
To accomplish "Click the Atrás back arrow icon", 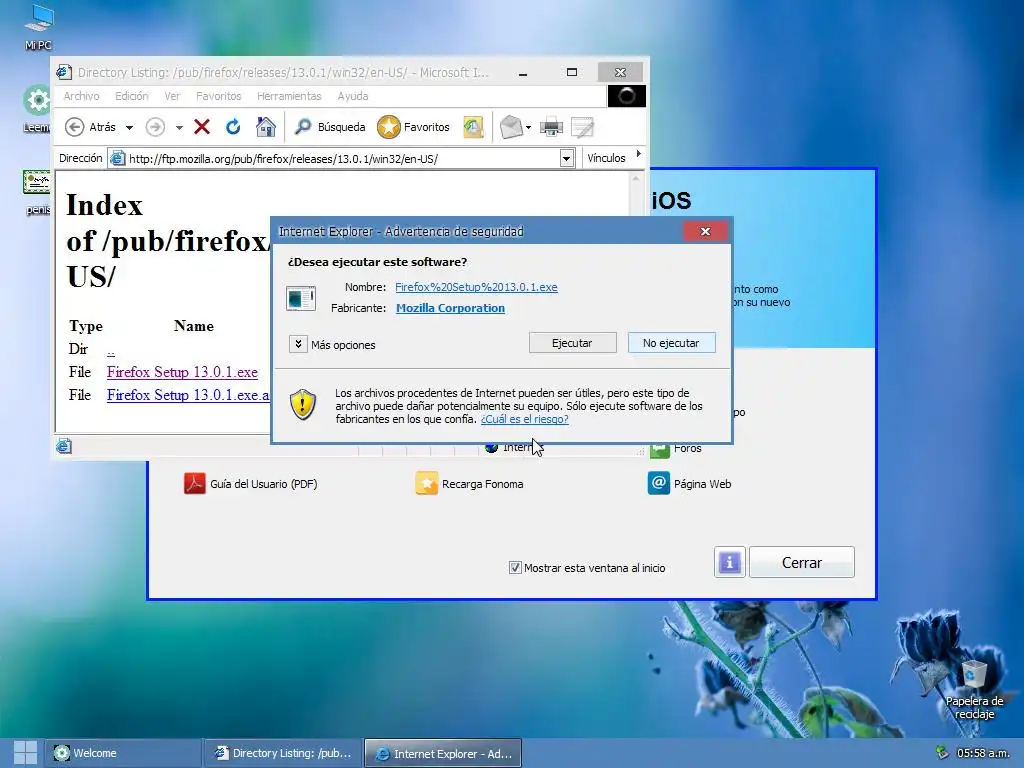I will (x=74, y=127).
